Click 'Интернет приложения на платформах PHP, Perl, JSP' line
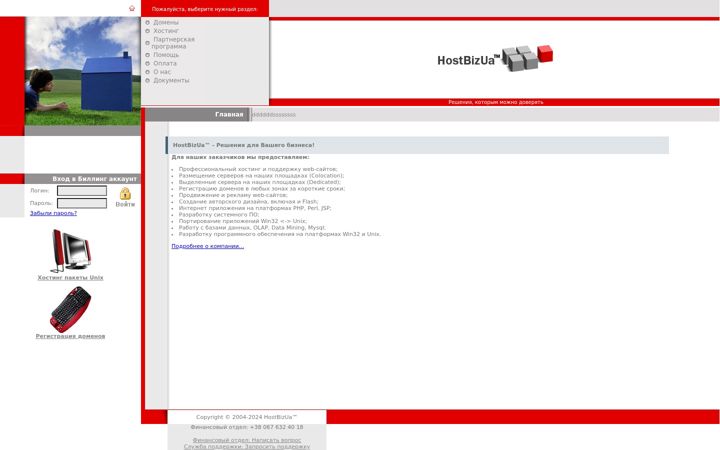The image size is (720, 450). (255, 208)
